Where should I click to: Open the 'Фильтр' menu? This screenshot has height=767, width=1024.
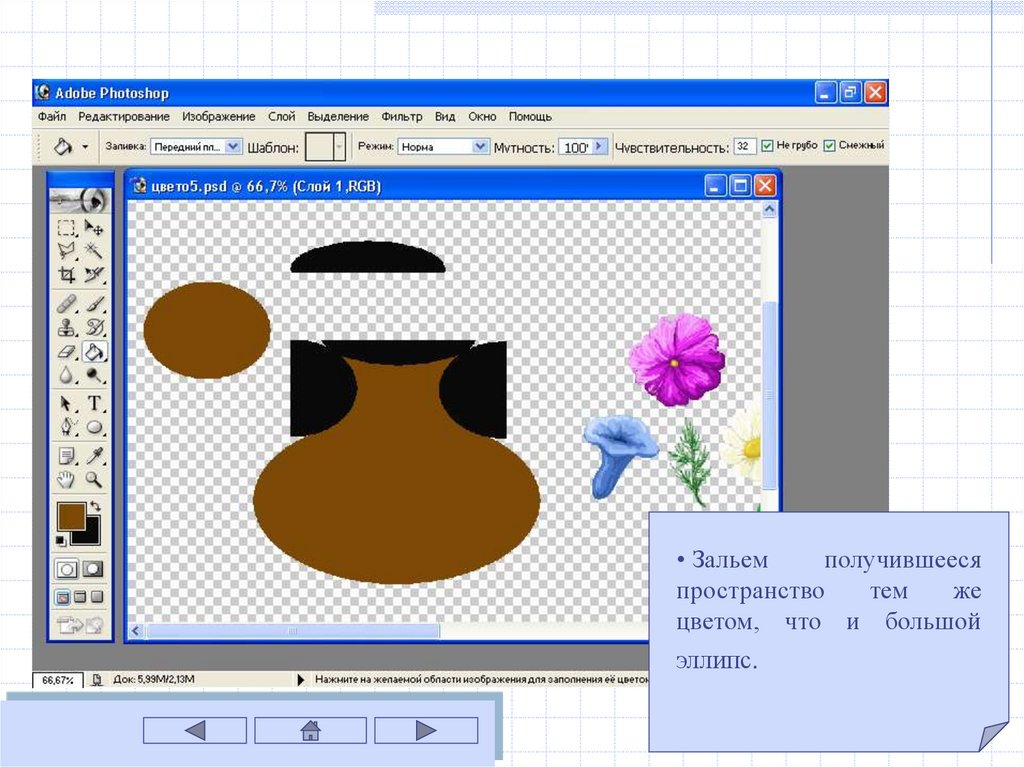click(402, 117)
